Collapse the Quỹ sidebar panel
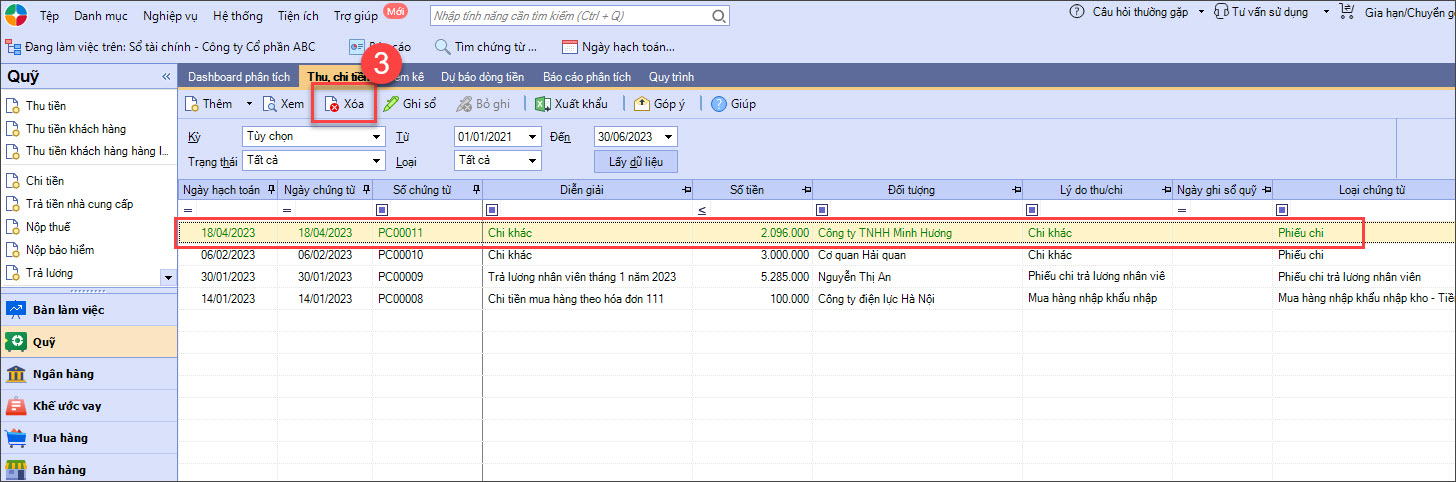The width and height of the screenshot is (1456, 482). tap(166, 77)
